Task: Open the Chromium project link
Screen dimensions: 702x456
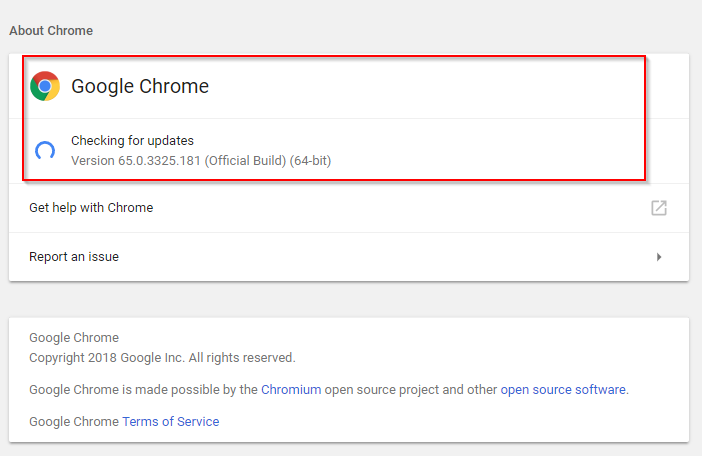Action: tap(292, 390)
